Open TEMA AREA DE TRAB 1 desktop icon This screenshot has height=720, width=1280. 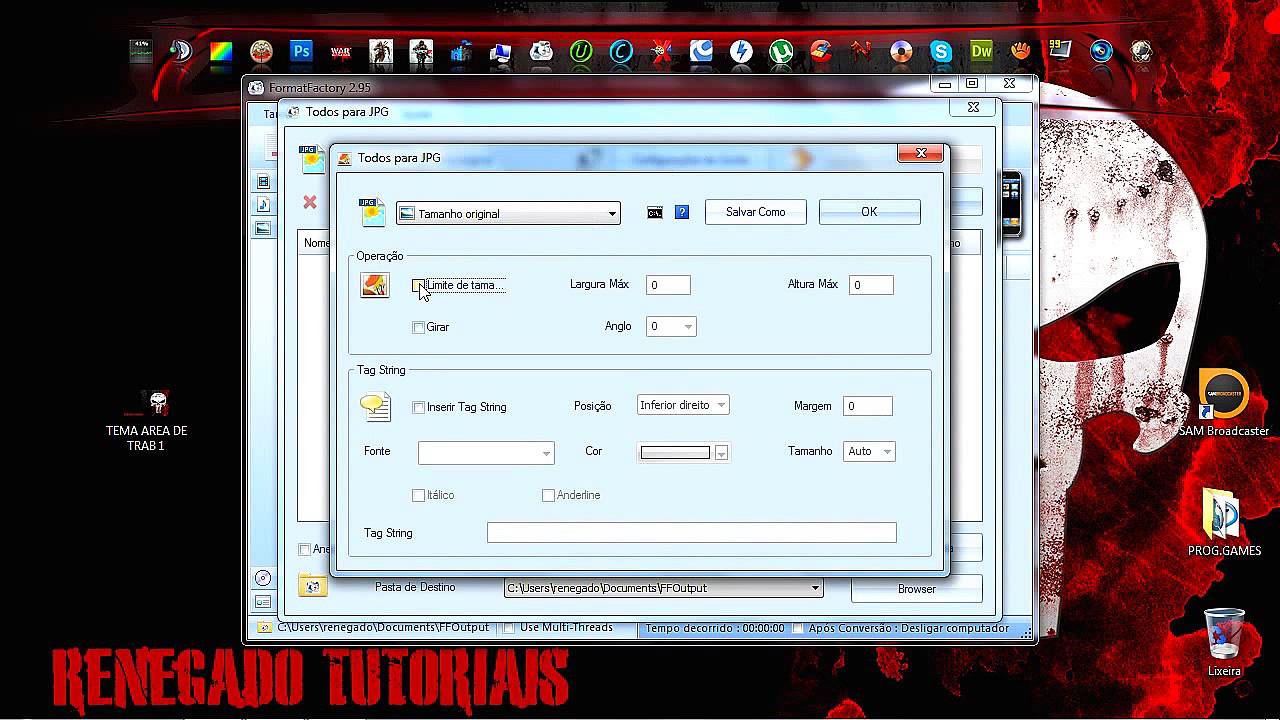coord(146,420)
